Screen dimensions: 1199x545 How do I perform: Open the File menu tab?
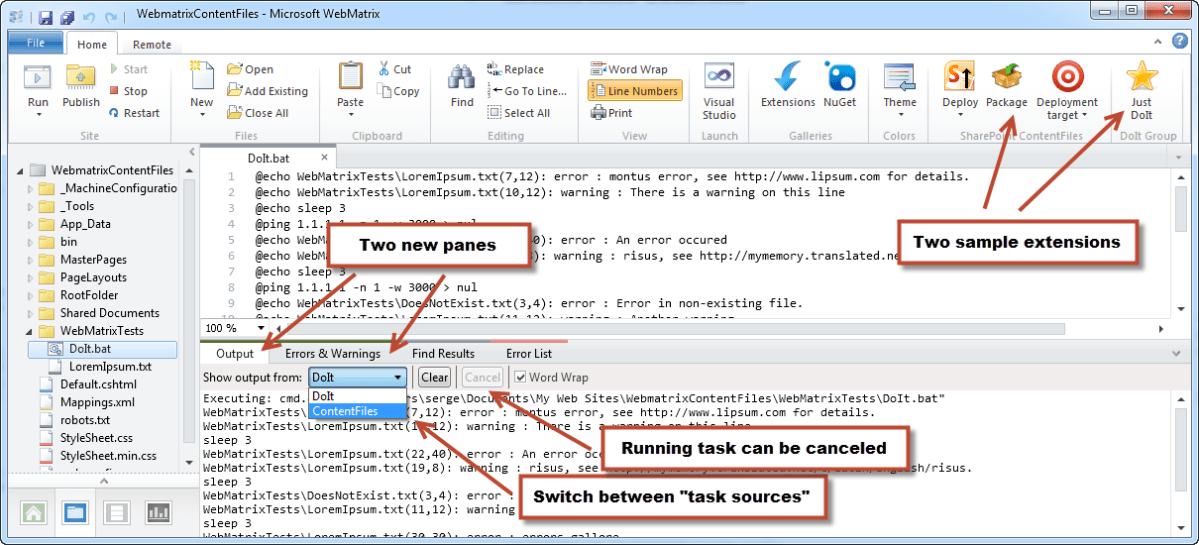coord(35,43)
